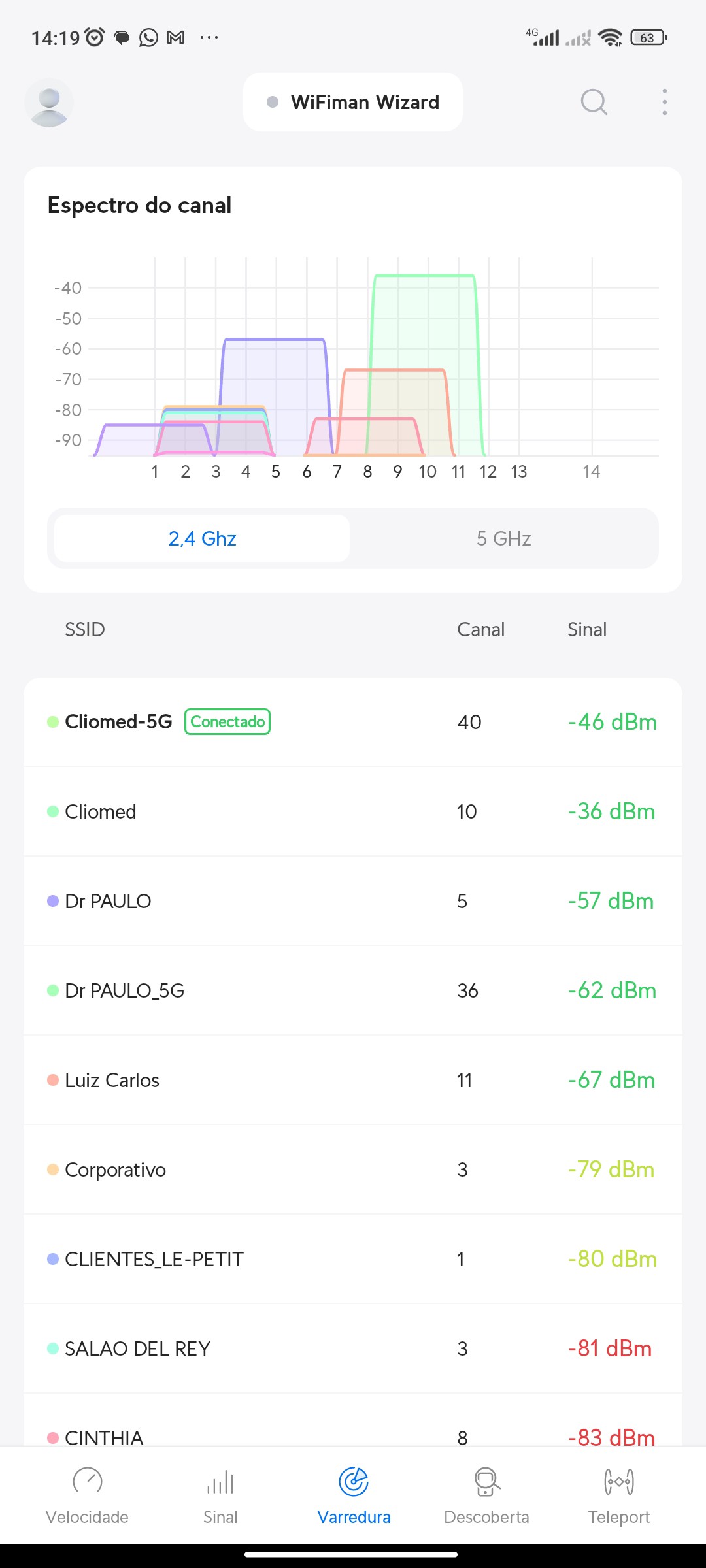This screenshot has width=706, height=1568.
Task: Sort networks by Canal column
Action: click(x=480, y=629)
